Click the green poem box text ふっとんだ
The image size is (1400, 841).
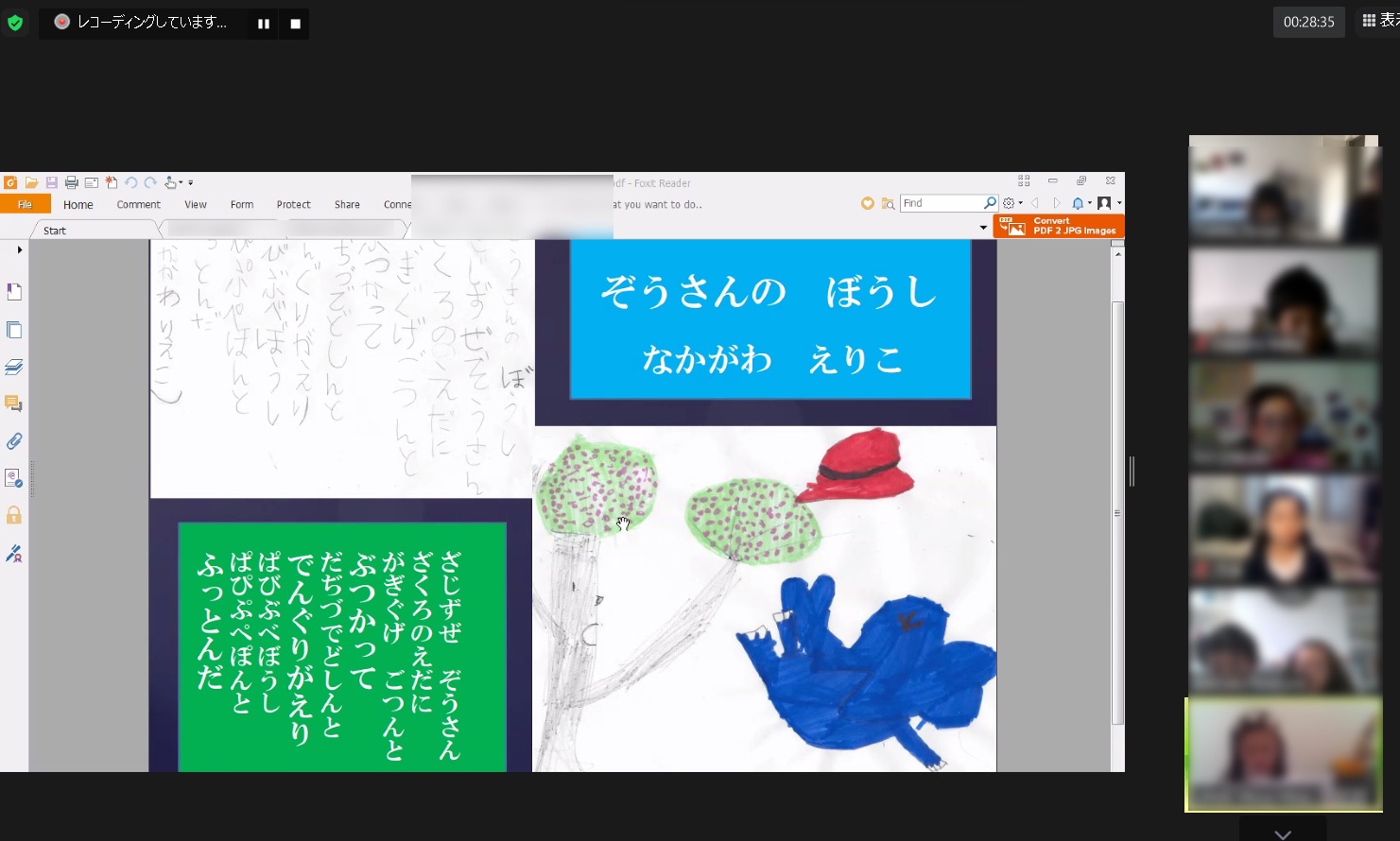pyautogui.click(x=209, y=621)
